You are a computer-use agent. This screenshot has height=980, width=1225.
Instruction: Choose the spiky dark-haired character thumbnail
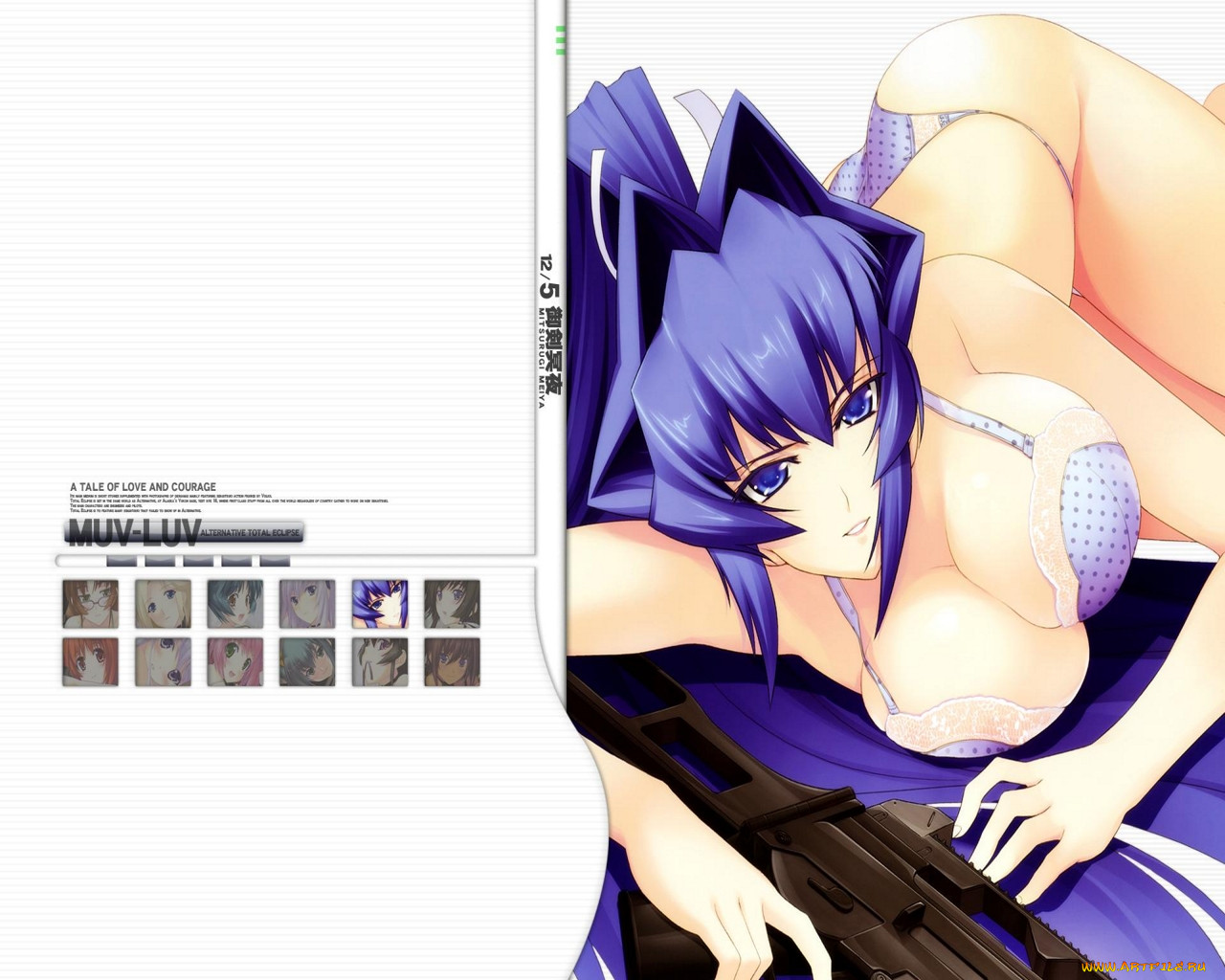tap(380, 662)
